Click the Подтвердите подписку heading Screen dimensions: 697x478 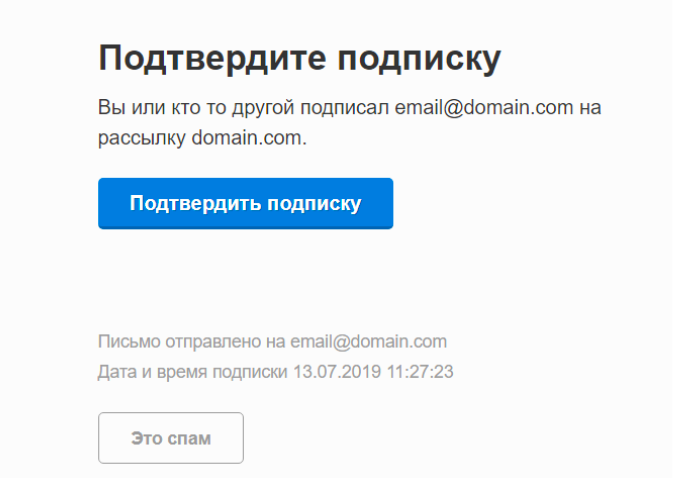pos(300,59)
